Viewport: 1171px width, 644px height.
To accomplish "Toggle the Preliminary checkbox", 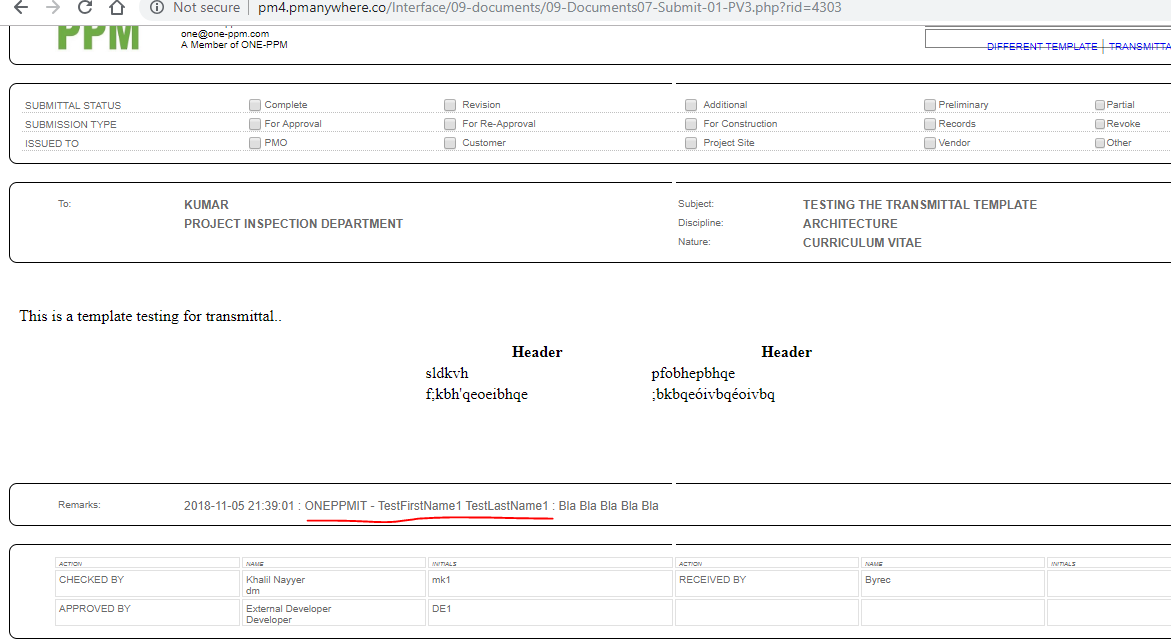I will (x=930, y=105).
